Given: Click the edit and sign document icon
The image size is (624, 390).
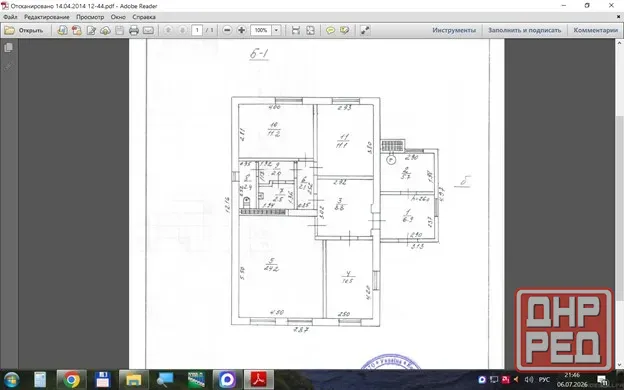Looking at the screenshot, I should point(91,30).
